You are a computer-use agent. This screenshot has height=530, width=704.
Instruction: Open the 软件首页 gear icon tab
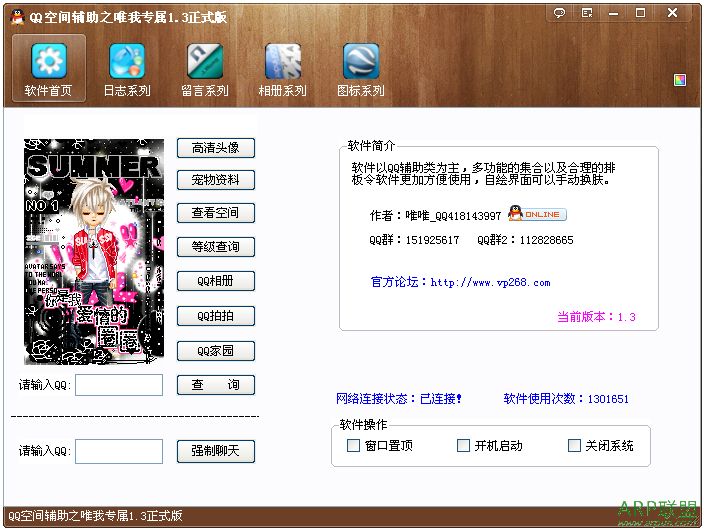pyautogui.click(x=48, y=68)
